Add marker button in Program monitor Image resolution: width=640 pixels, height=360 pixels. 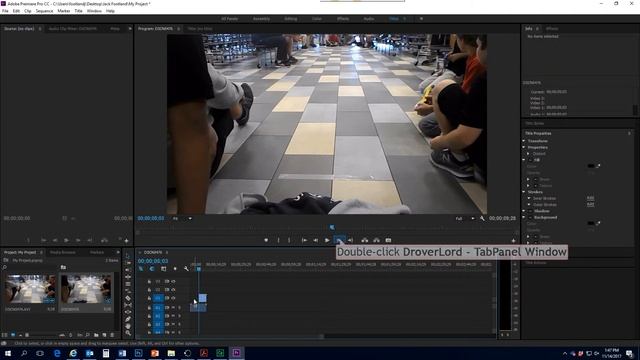tap(266, 240)
